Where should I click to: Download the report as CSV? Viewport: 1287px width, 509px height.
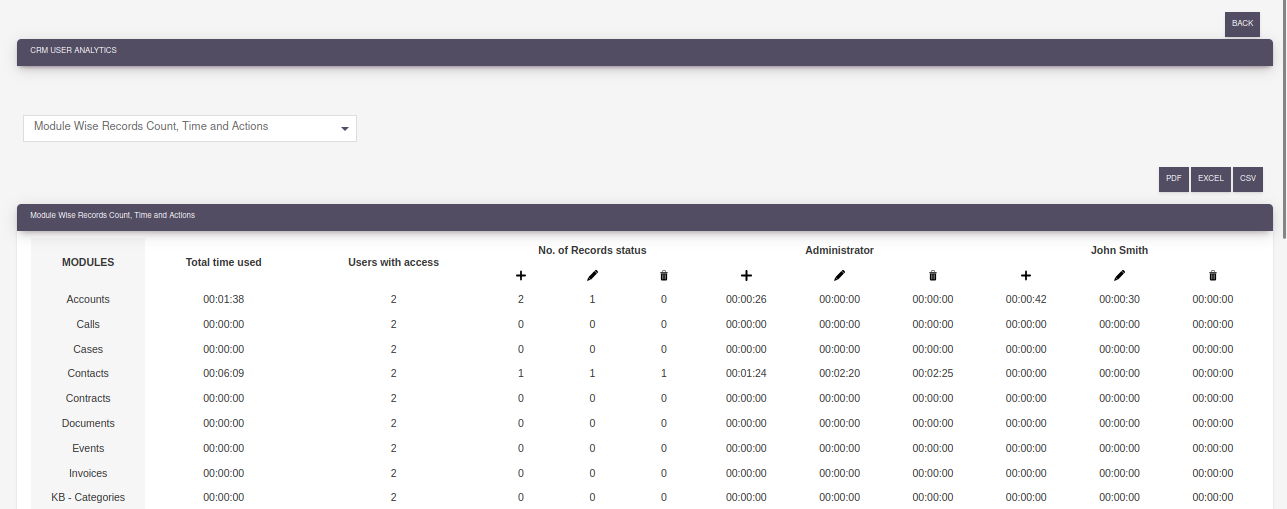[1247, 179]
